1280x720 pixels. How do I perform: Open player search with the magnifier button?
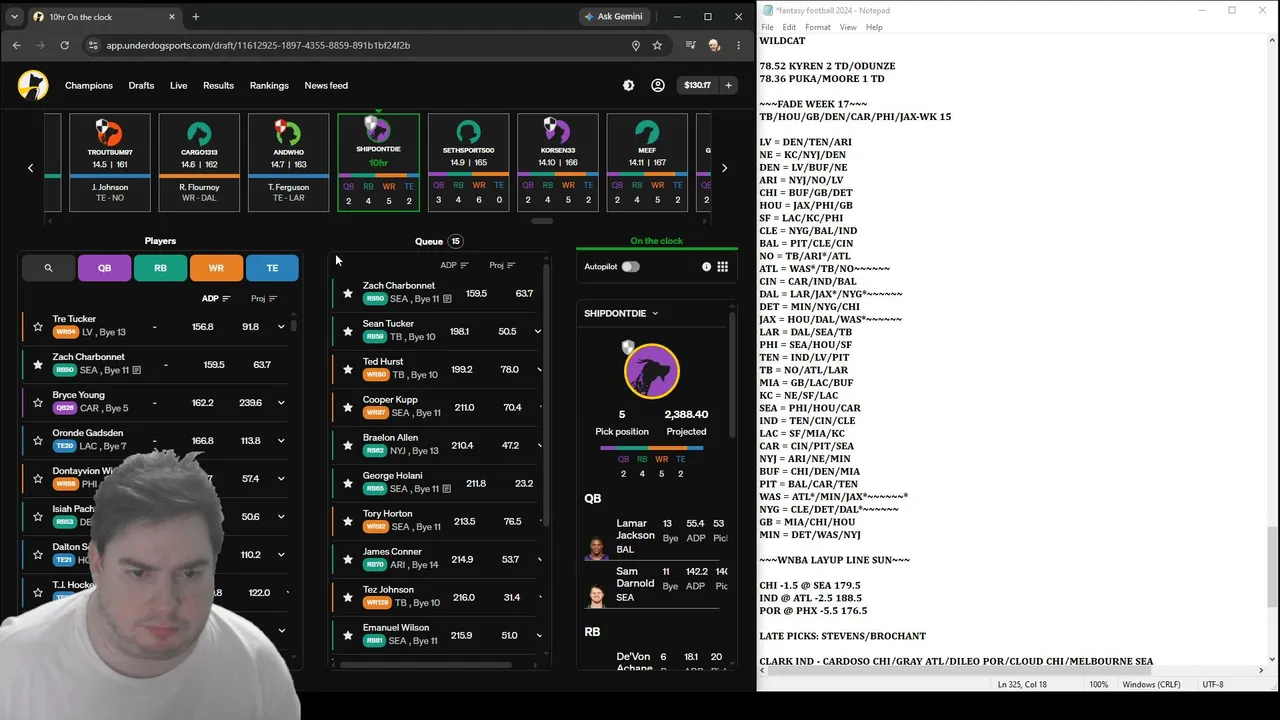click(48, 268)
